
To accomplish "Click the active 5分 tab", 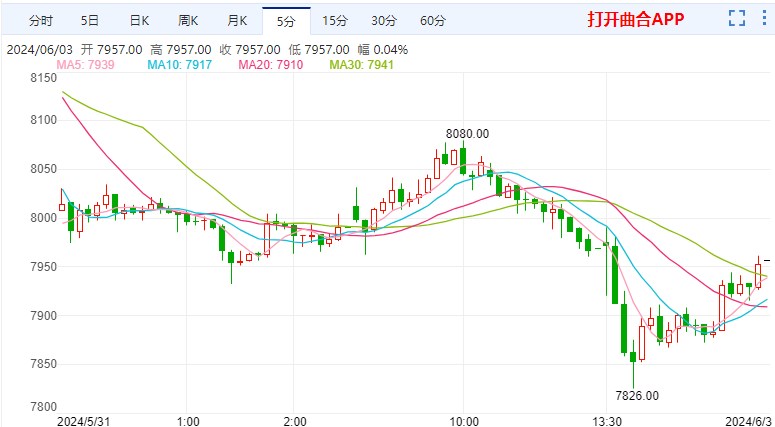I will (x=286, y=21).
